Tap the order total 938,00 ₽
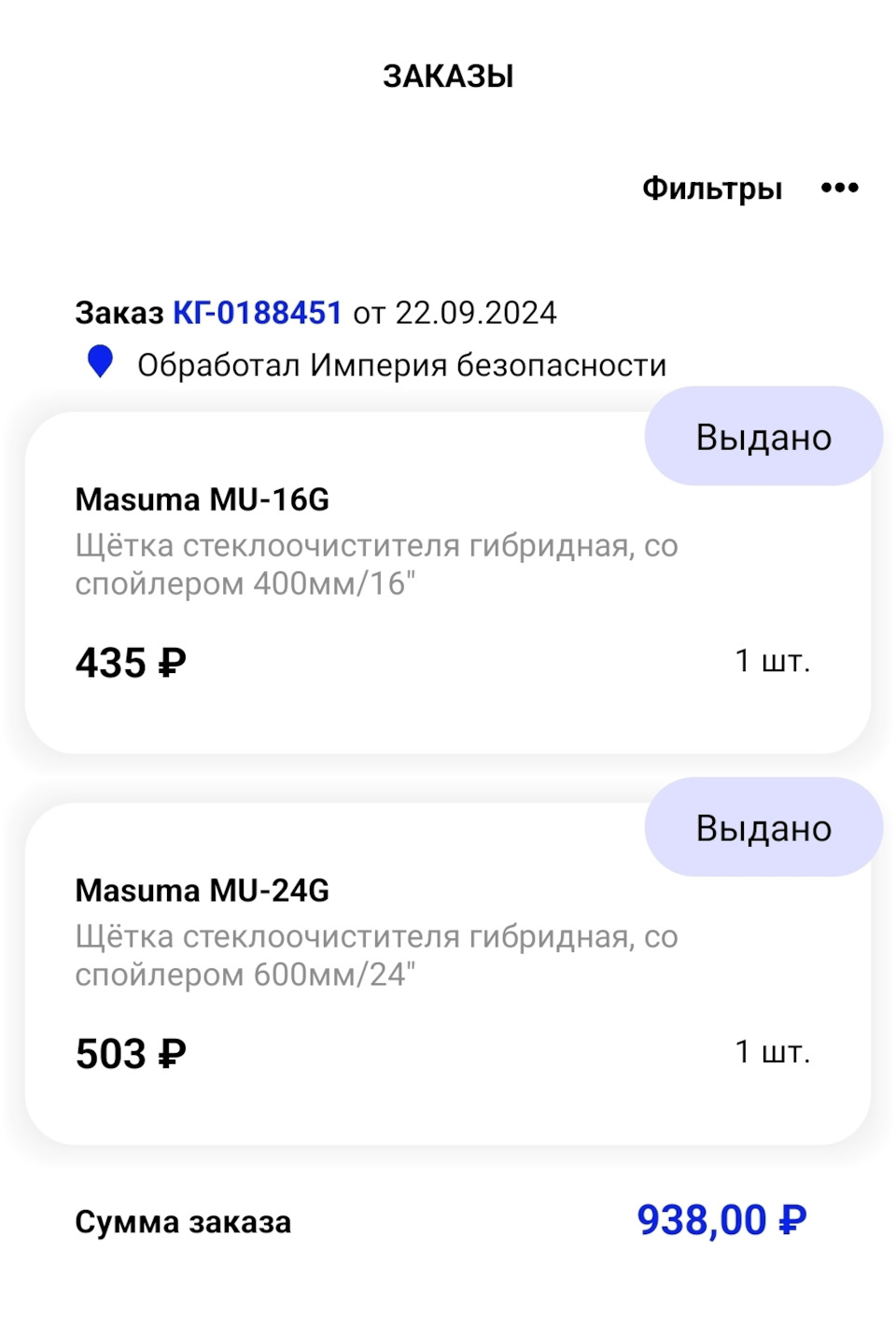The height and width of the screenshot is (1320, 896). [721, 1220]
